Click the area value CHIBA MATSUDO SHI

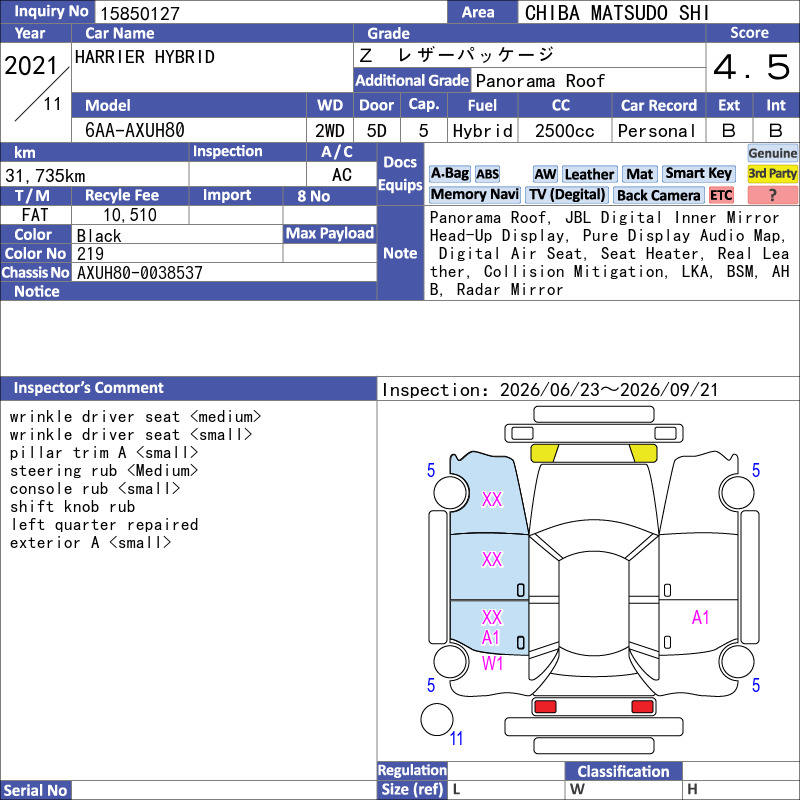(x=617, y=13)
